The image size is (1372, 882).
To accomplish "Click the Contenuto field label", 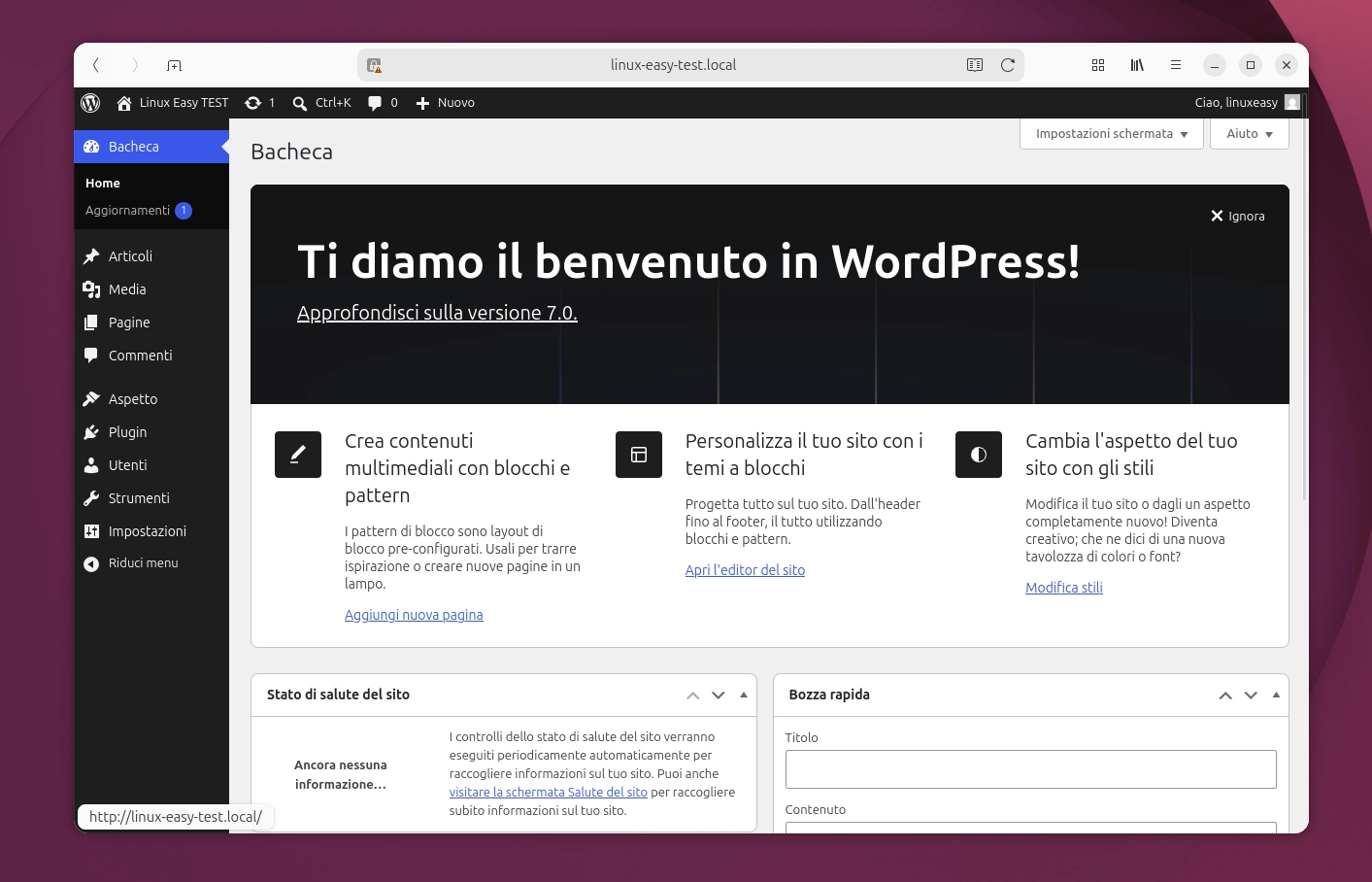I will tap(816, 810).
